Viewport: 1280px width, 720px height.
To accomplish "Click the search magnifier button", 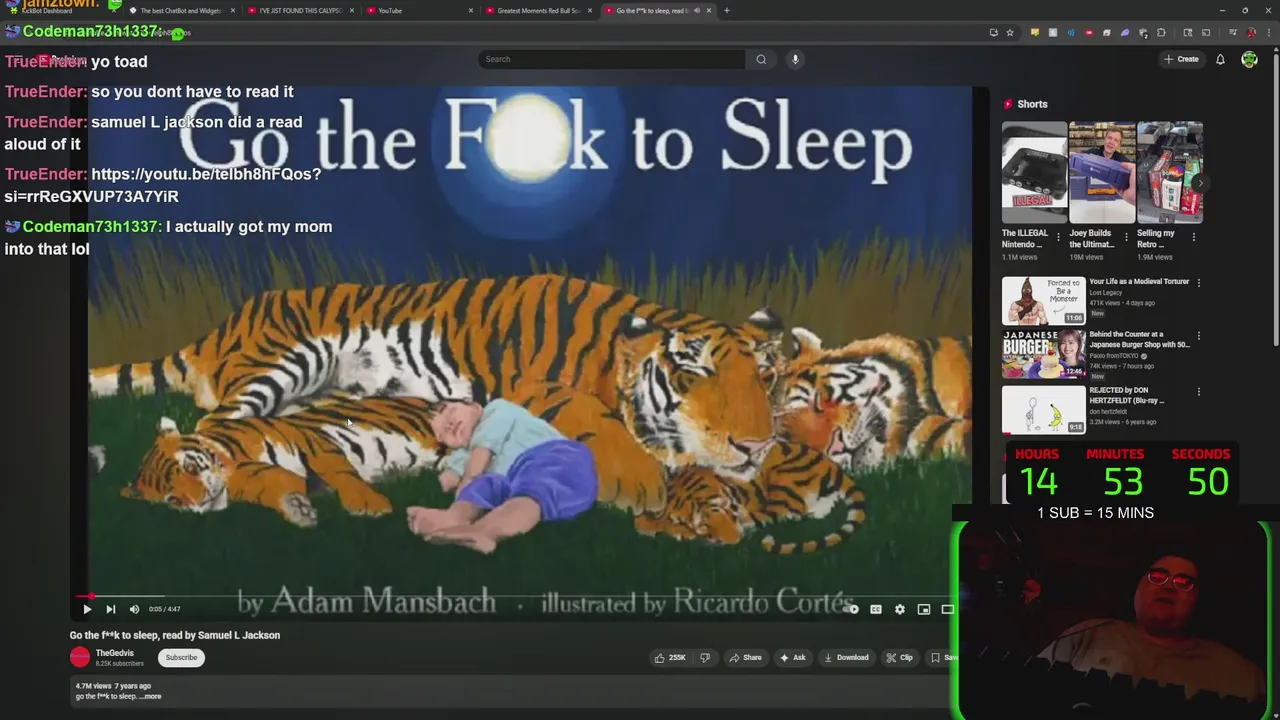I will click(761, 59).
